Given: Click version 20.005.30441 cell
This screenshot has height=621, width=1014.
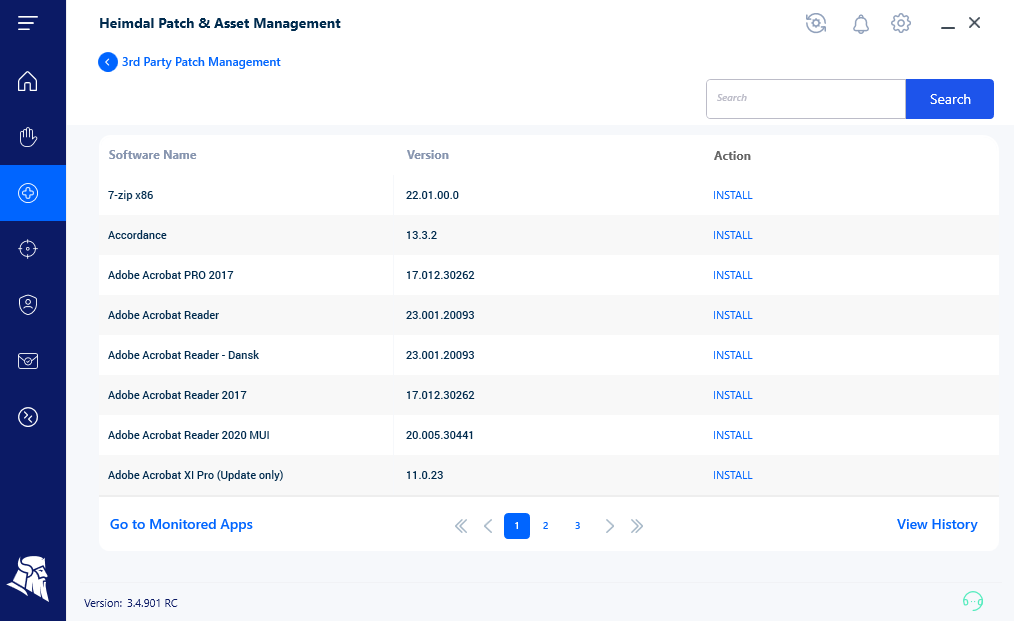Looking at the screenshot, I should 440,435.
